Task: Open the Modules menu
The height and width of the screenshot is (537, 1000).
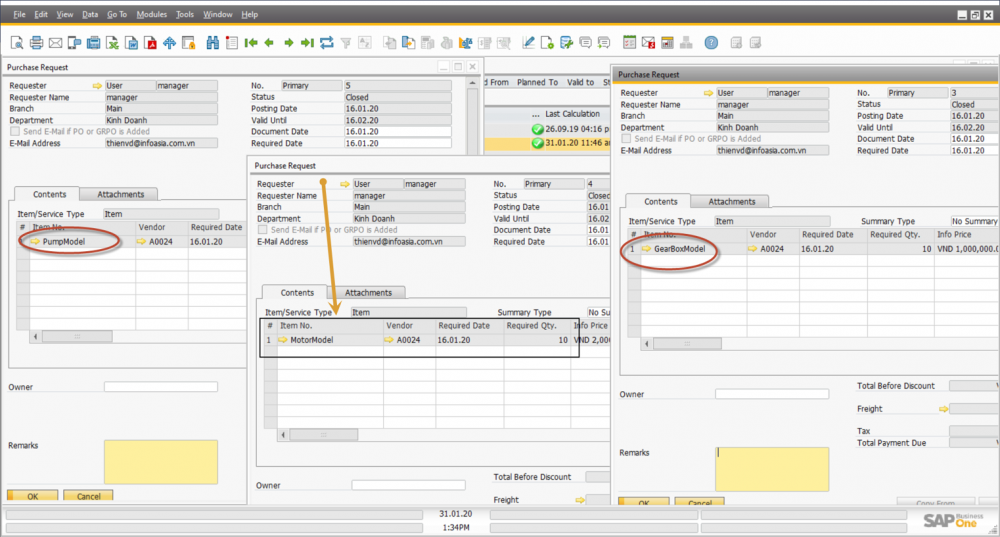Action: [x=151, y=15]
